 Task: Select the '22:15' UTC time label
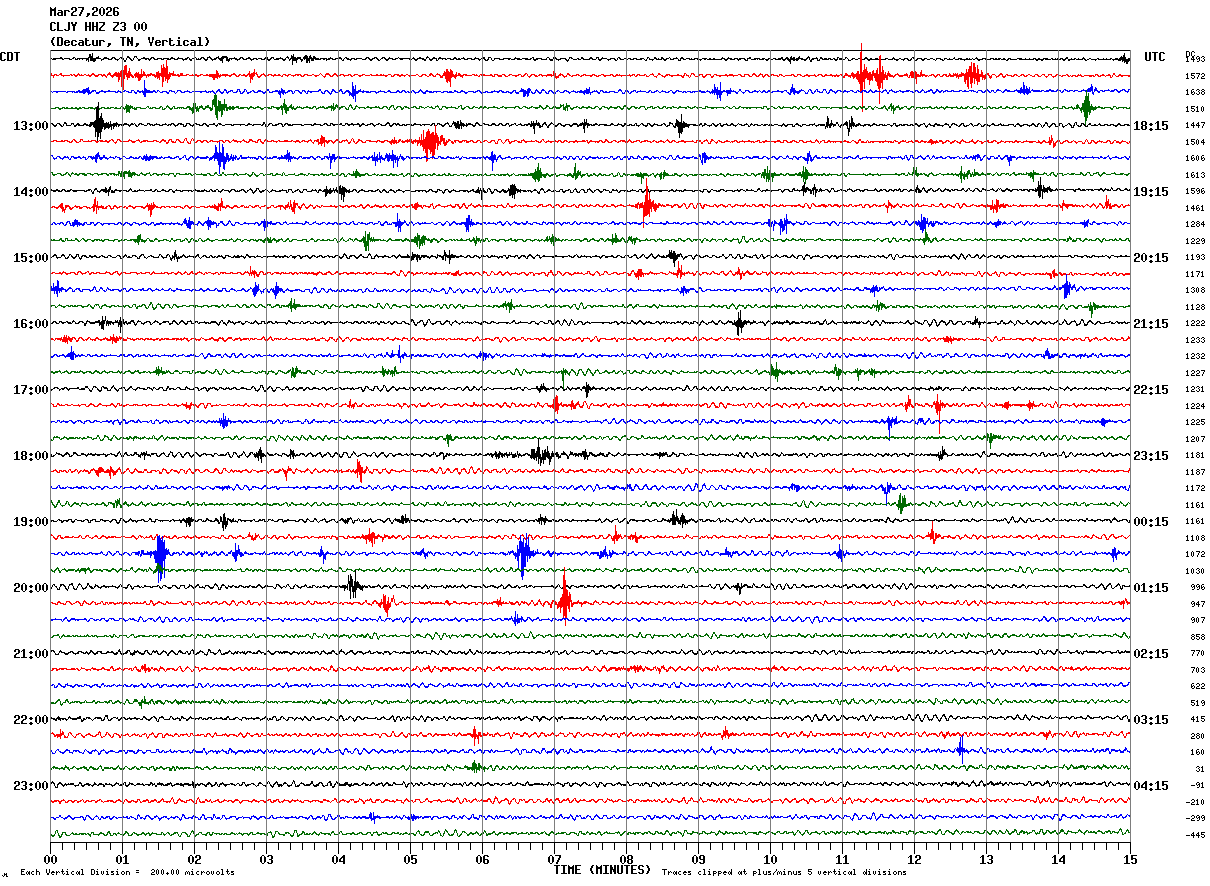tap(1151, 390)
